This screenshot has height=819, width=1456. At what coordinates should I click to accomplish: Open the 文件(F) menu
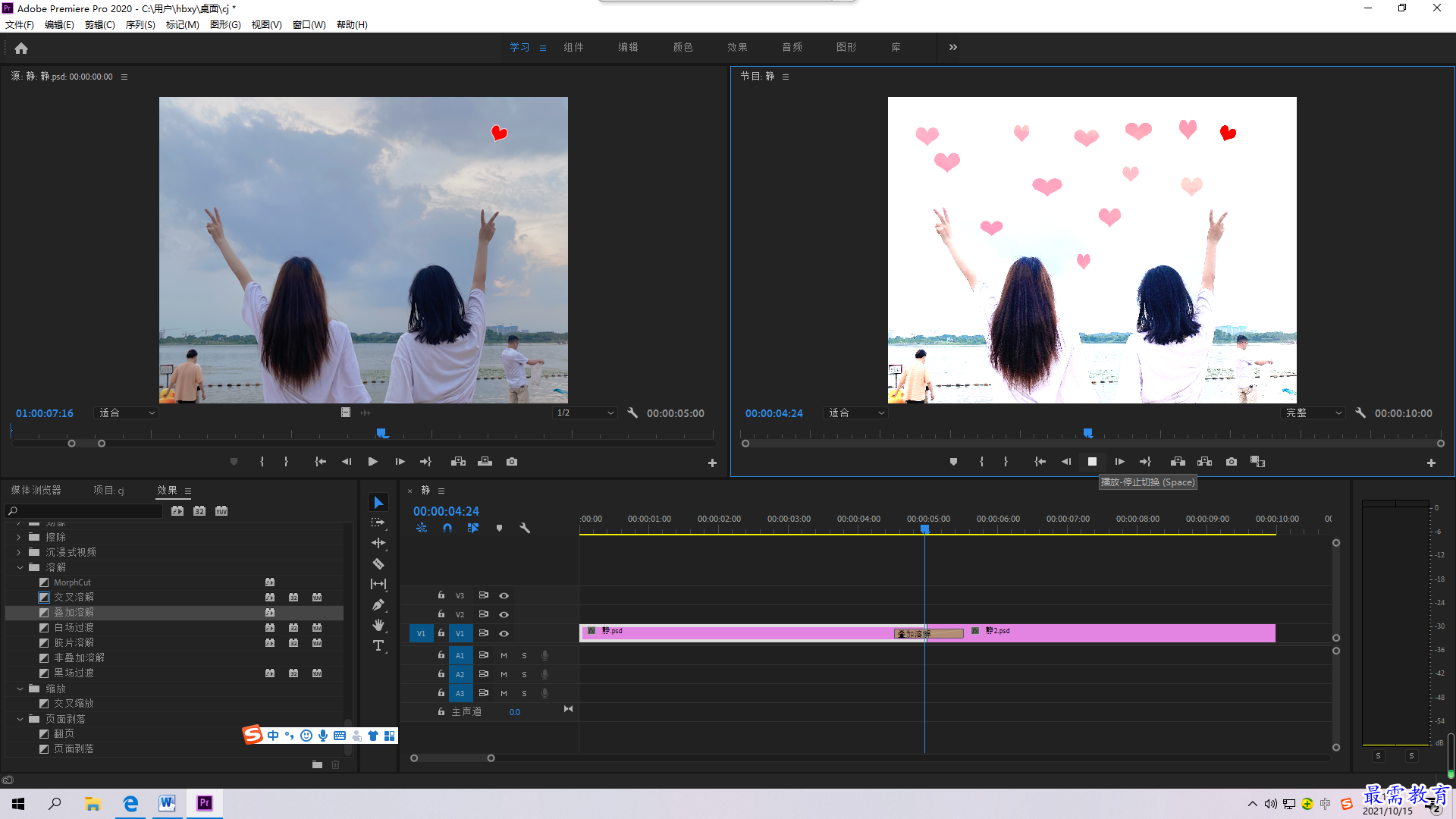20,25
